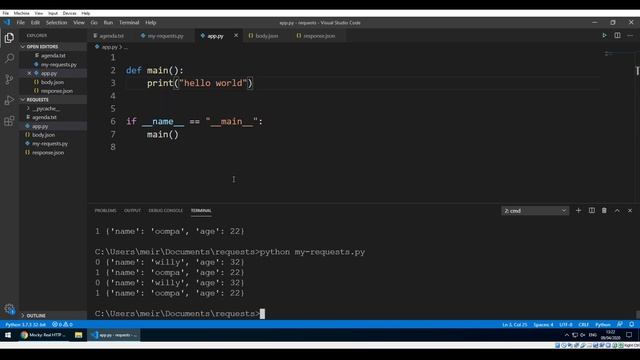640x360 pixels.
Task: Open the Run and Debug view
Action: click(x=9, y=100)
